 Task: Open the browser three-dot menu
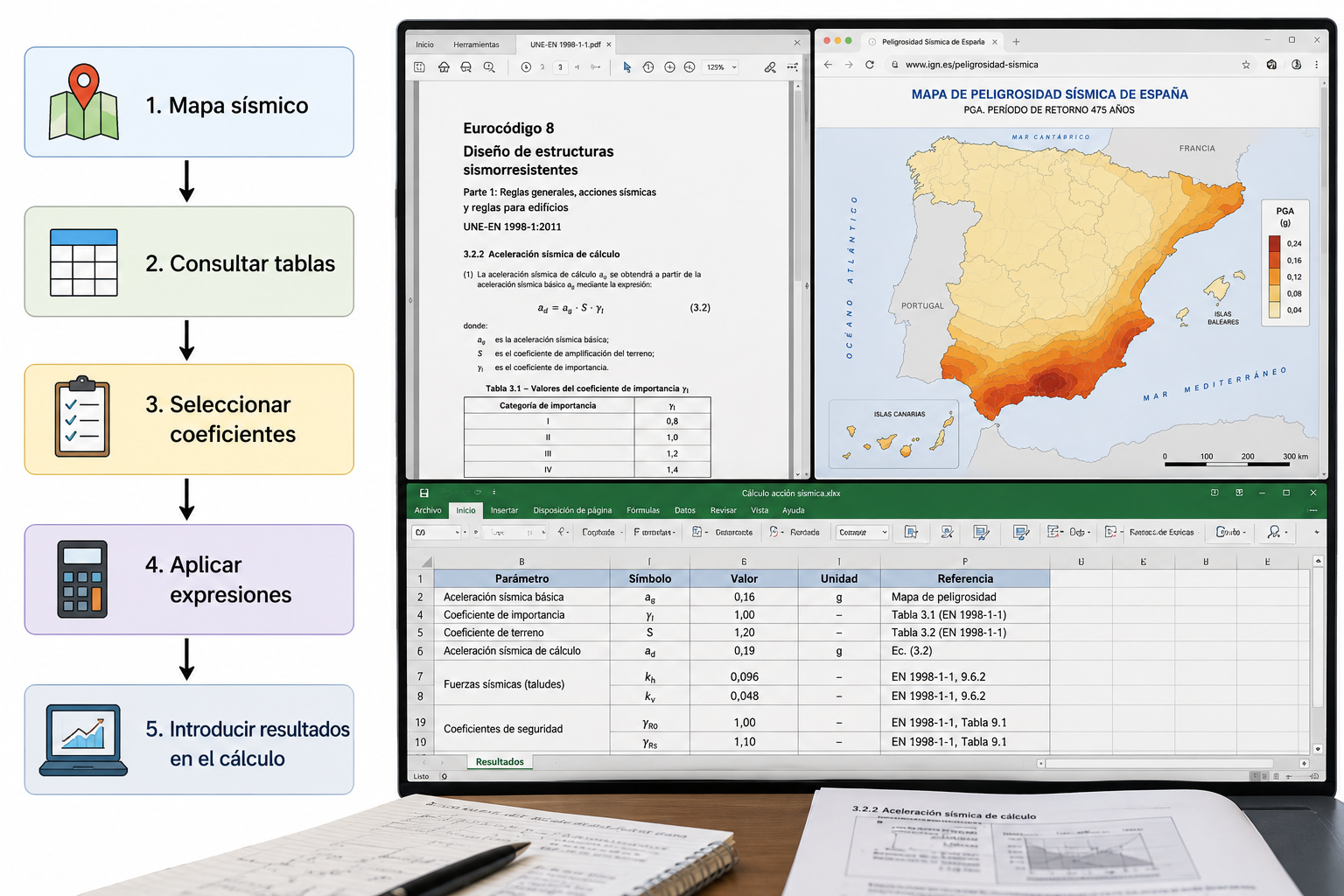point(1316,65)
